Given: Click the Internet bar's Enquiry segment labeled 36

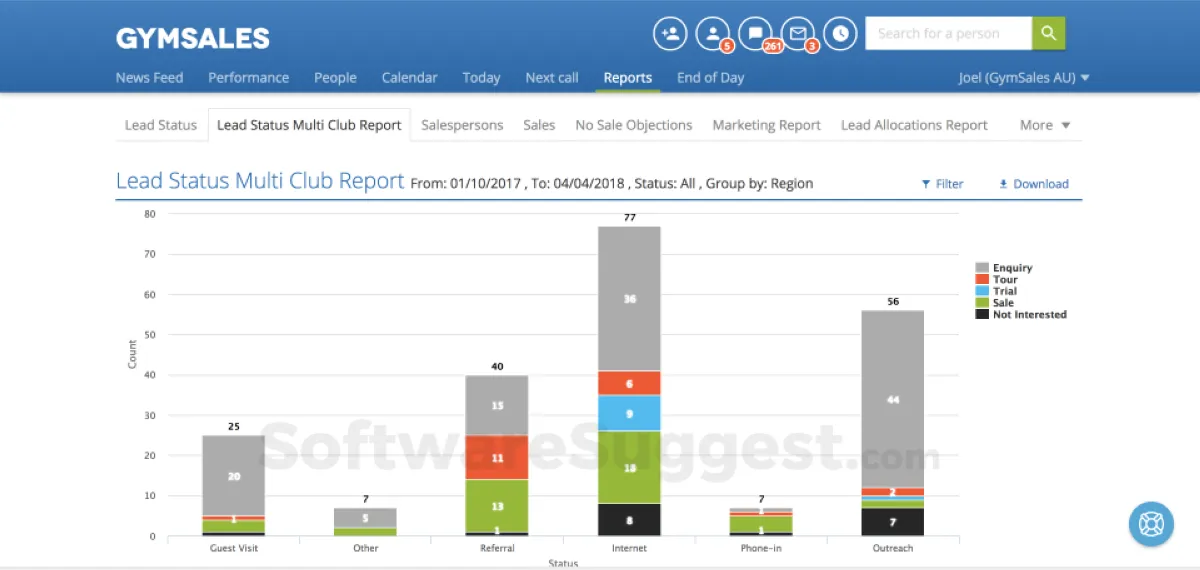Looking at the screenshot, I should tap(630, 299).
